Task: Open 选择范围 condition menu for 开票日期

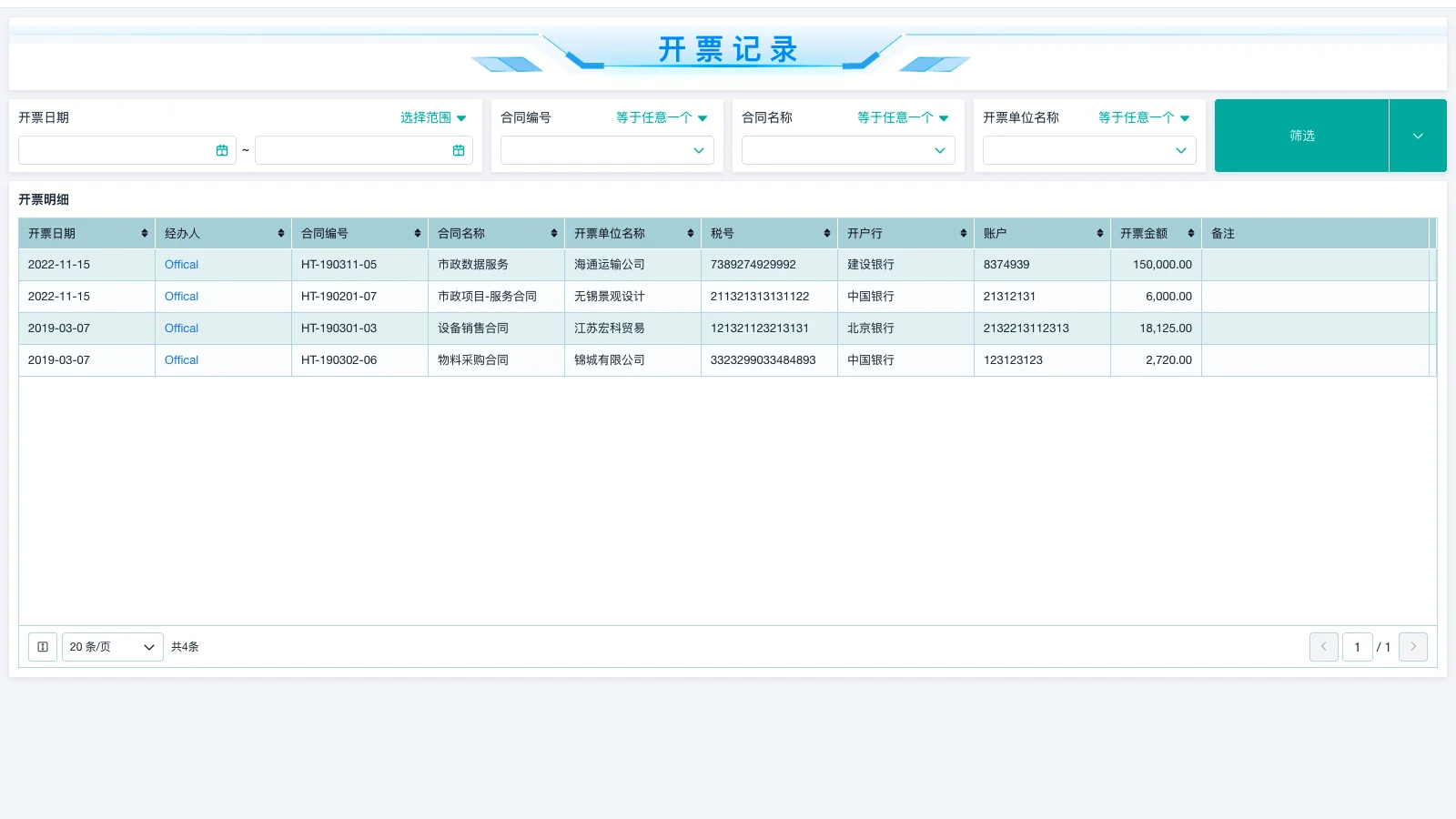Action: (x=433, y=117)
